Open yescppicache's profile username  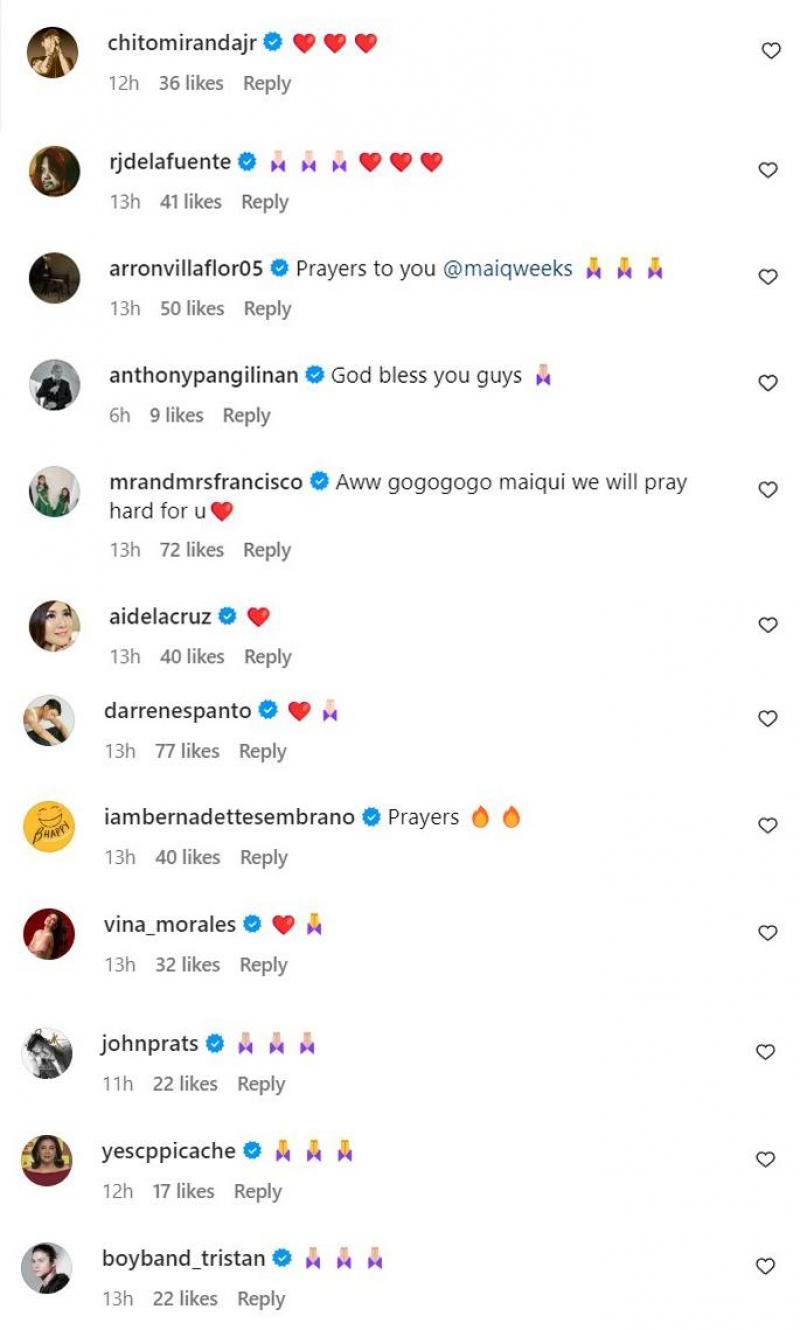point(168,1151)
